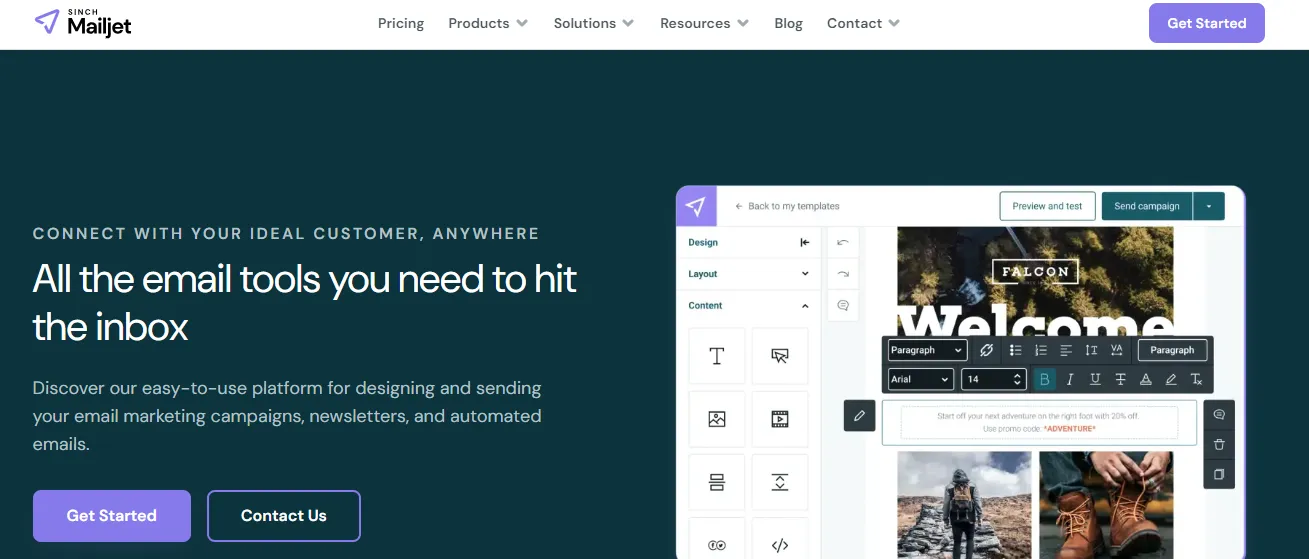Insert a bulleted list

[x=1015, y=350]
